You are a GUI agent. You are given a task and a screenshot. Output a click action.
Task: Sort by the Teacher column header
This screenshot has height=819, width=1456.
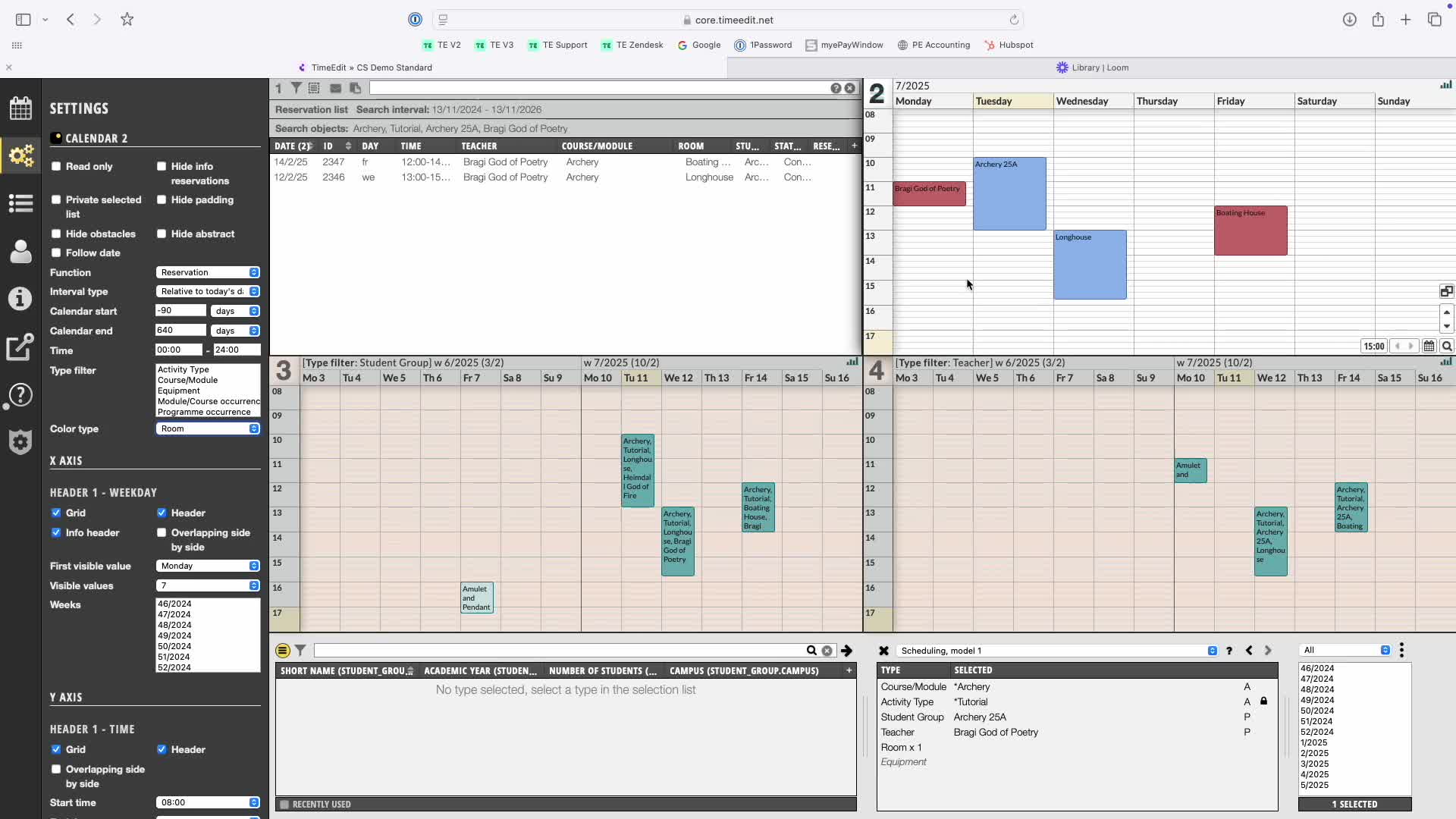[479, 146]
